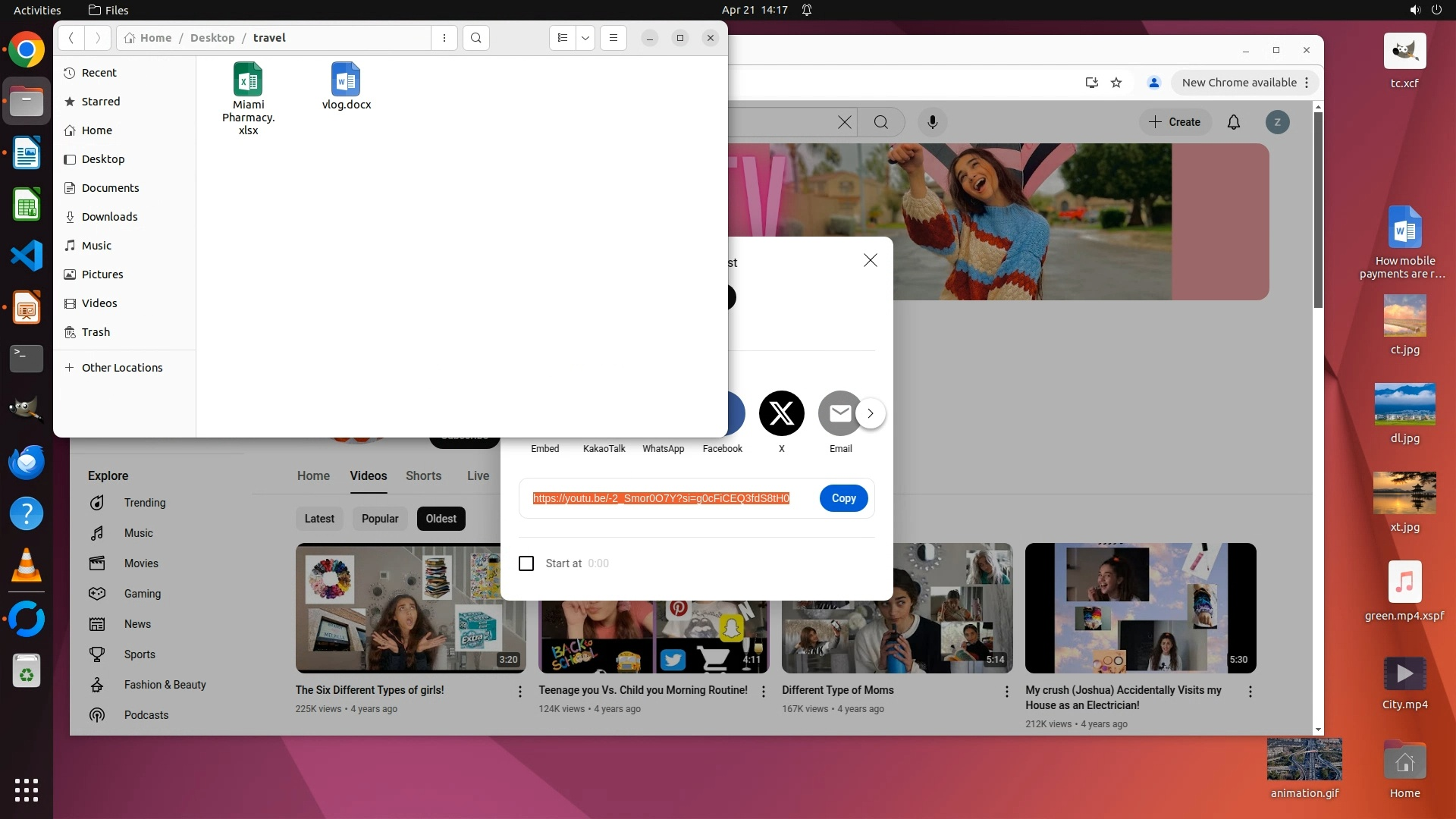Screen dimensions: 1456x819
Task: Click the Chrome vertical scrollbar thumb
Action: pos(1318,209)
